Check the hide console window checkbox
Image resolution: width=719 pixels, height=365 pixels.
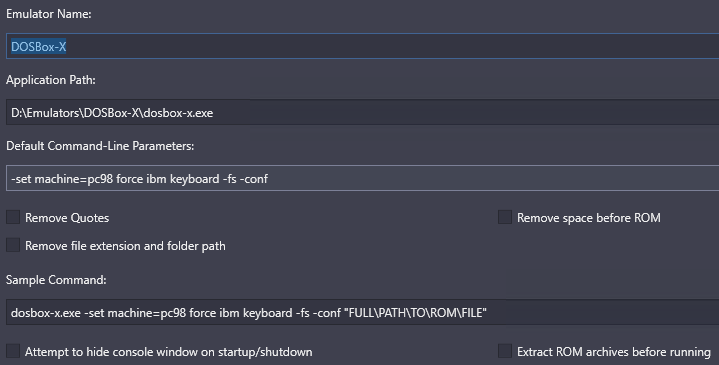13,351
